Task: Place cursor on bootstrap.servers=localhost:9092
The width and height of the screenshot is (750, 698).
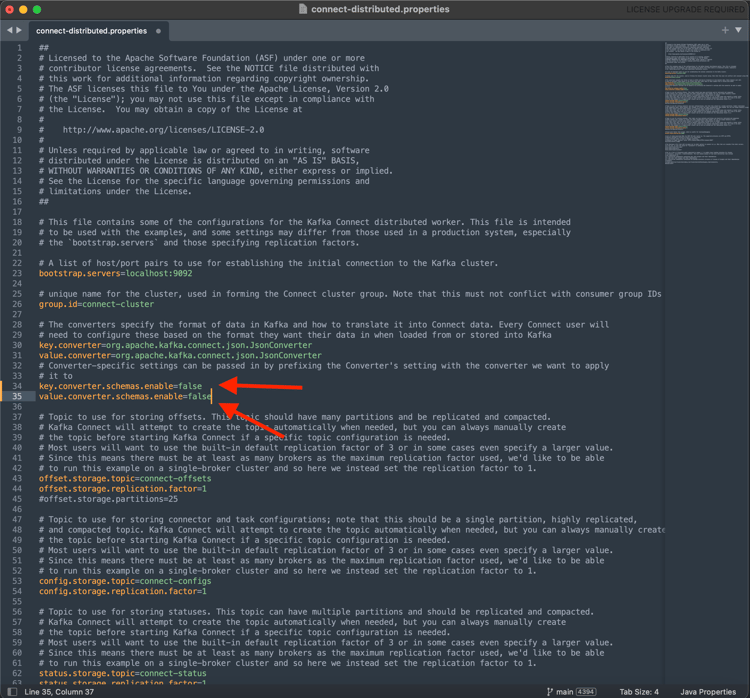Action: pyautogui.click(x=115, y=273)
